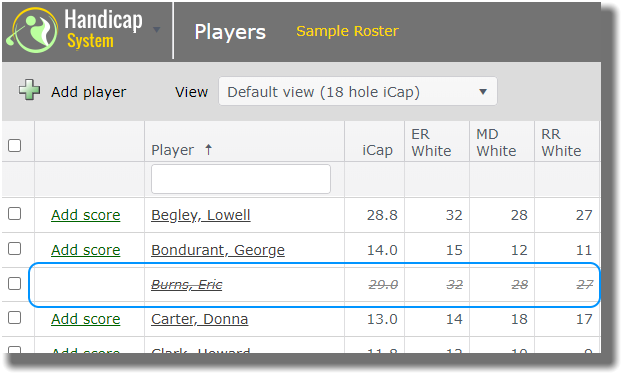
Task: Open Bondurant, George player profile
Action: pyautogui.click(x=218, y=250)
